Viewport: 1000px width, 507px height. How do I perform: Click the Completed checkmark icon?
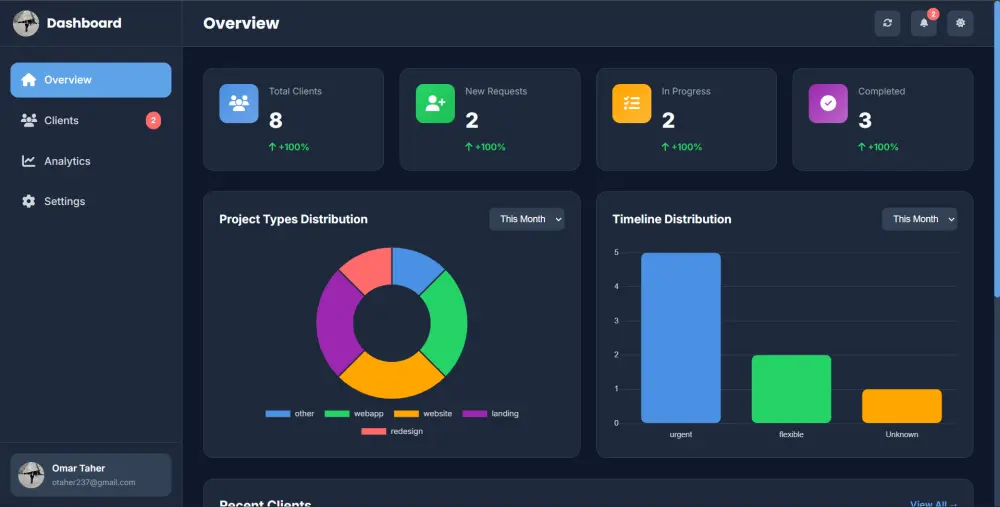828,103
